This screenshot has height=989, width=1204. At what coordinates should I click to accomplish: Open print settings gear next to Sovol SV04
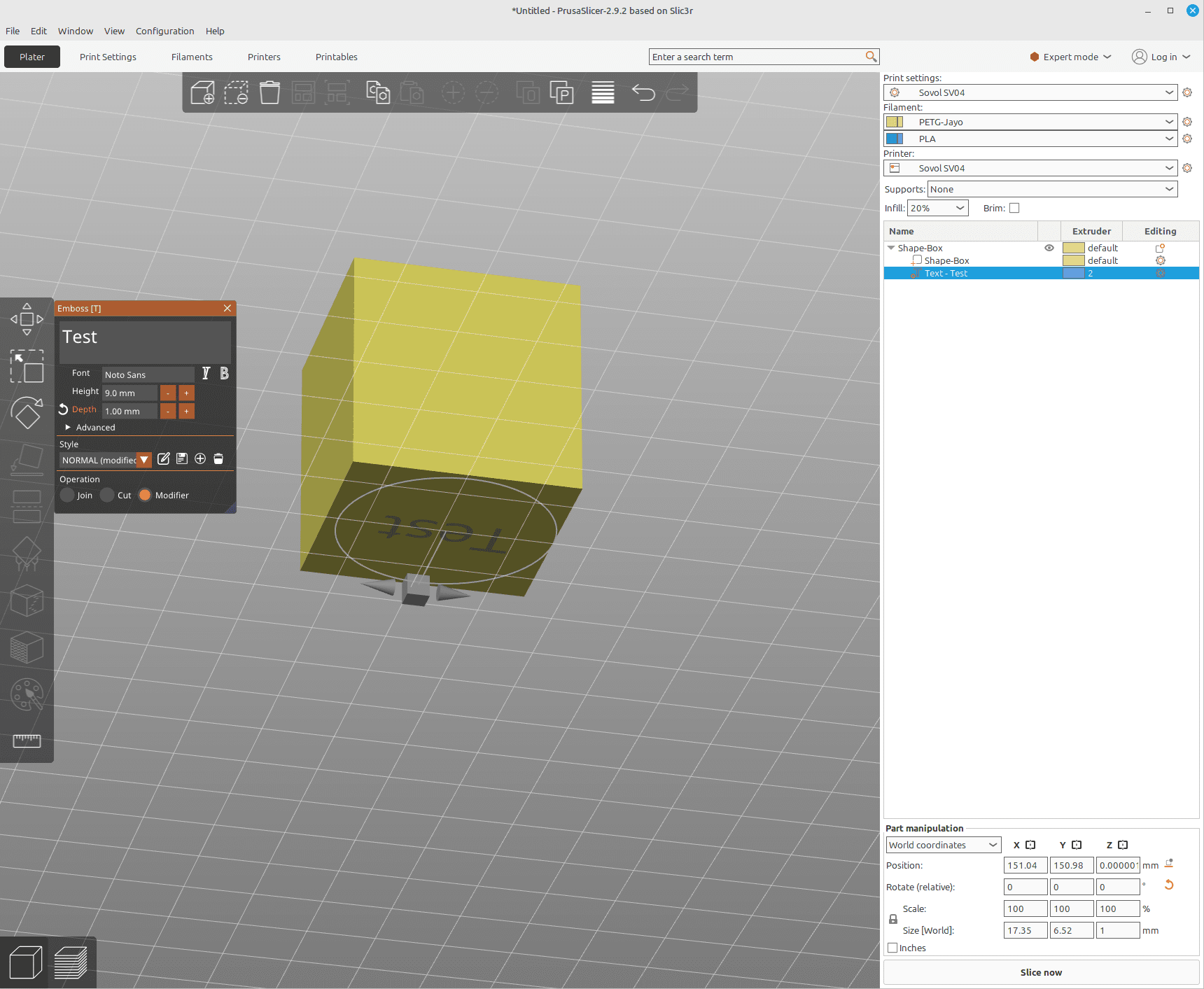1187,92
